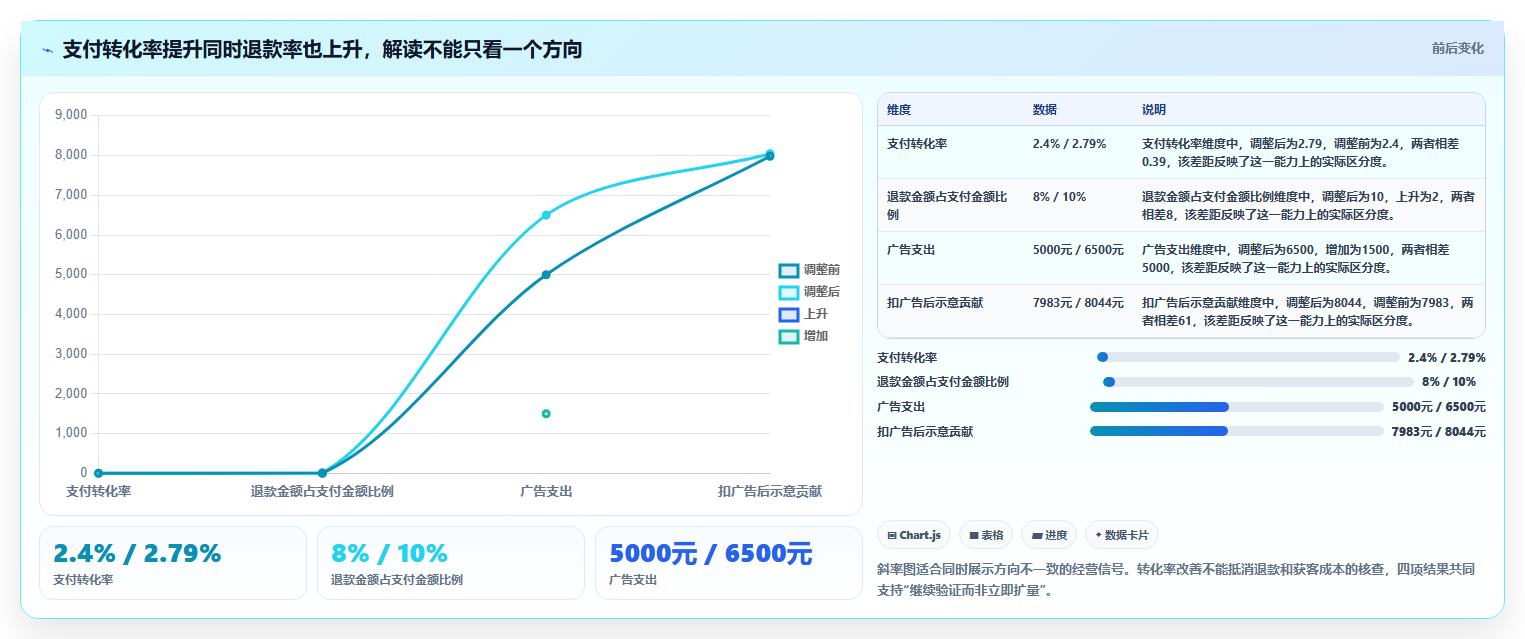This screenshot has height=639, width=1525.
Task: Click the 维度 column header
Action: point(899,109)
